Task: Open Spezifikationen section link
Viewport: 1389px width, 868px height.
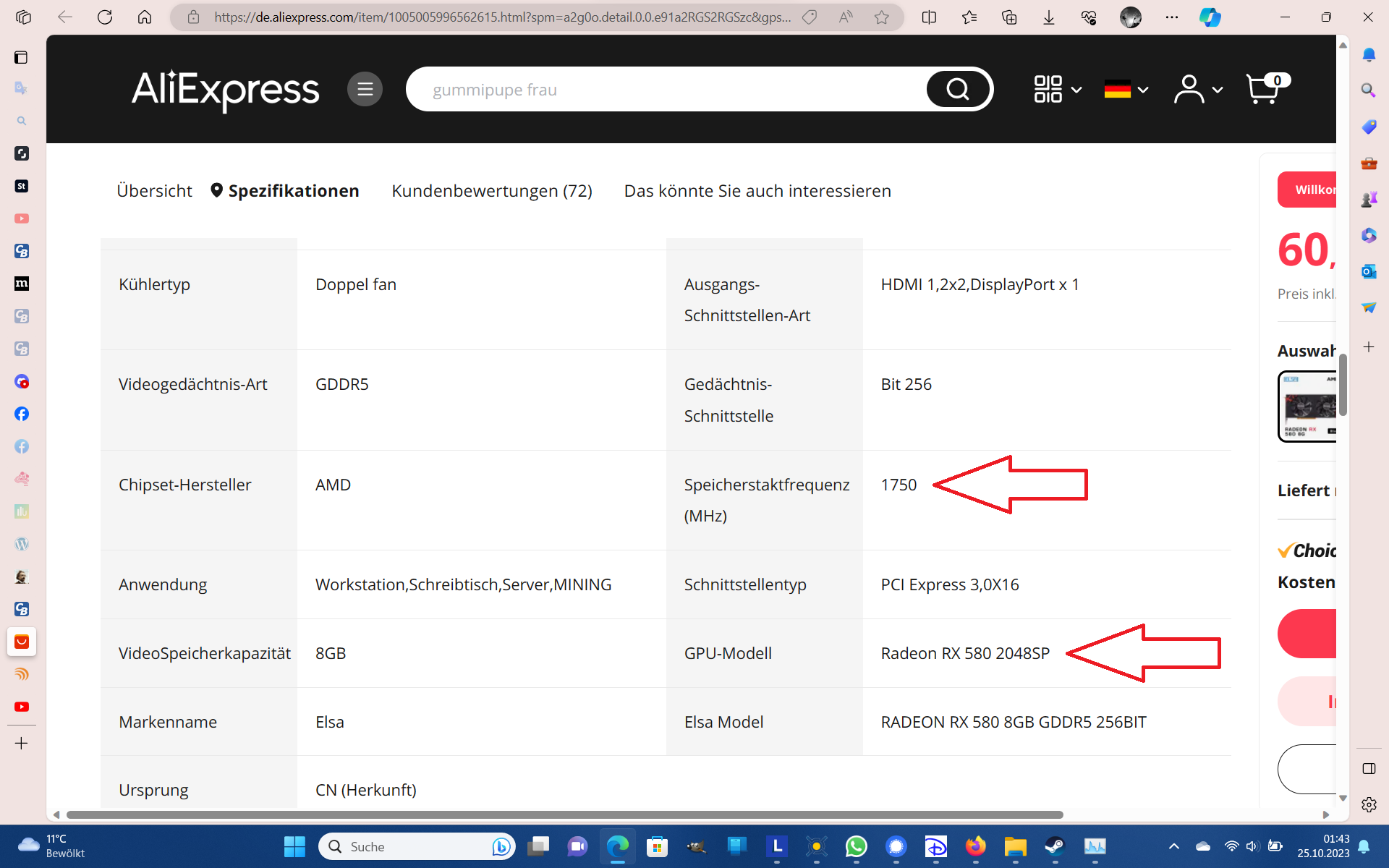Action: (293, 190)
